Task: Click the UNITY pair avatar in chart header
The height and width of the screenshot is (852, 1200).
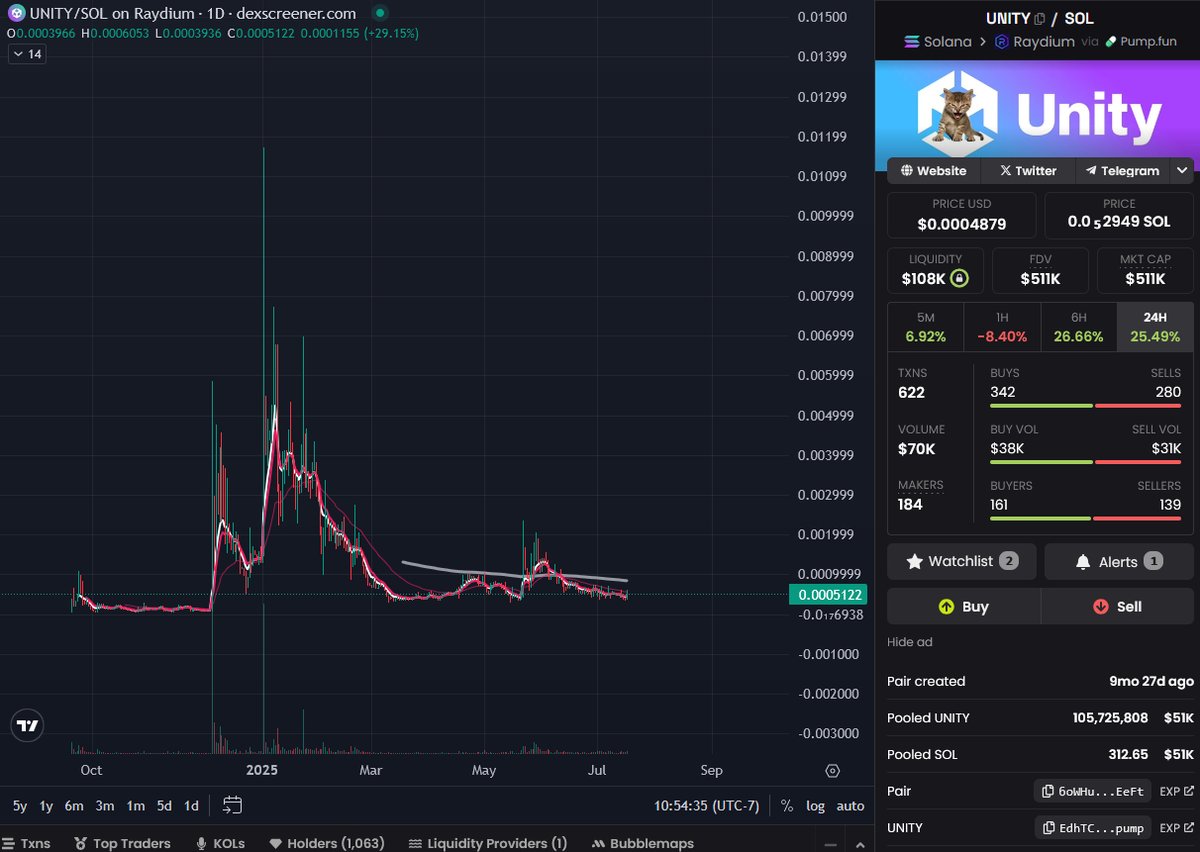Action: point(16,15)
